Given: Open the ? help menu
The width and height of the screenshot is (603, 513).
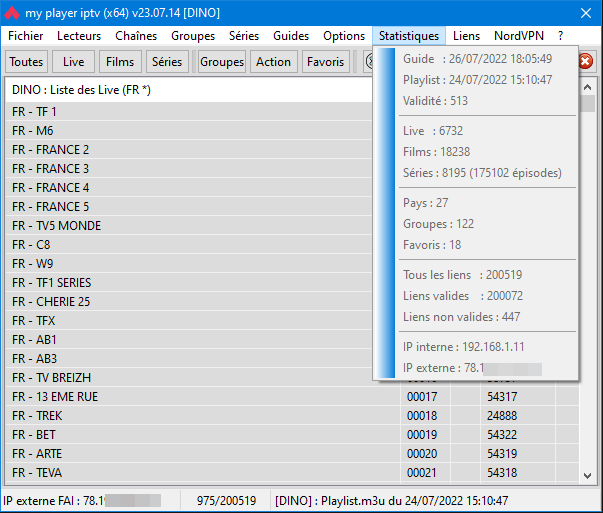Looking at the screenshot, I should (560, 36).
